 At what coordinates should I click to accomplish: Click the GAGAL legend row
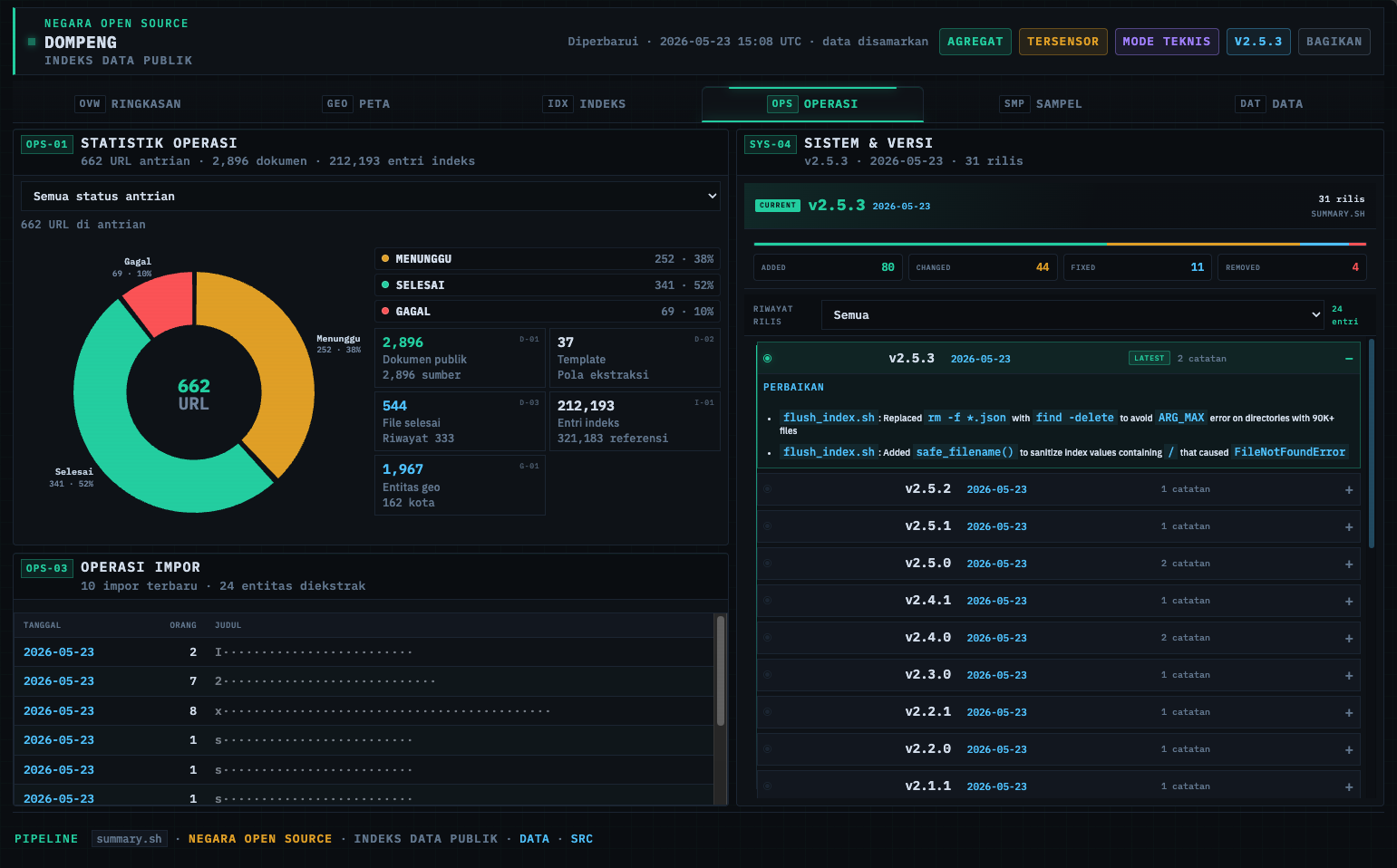click(x=548, y=312)
